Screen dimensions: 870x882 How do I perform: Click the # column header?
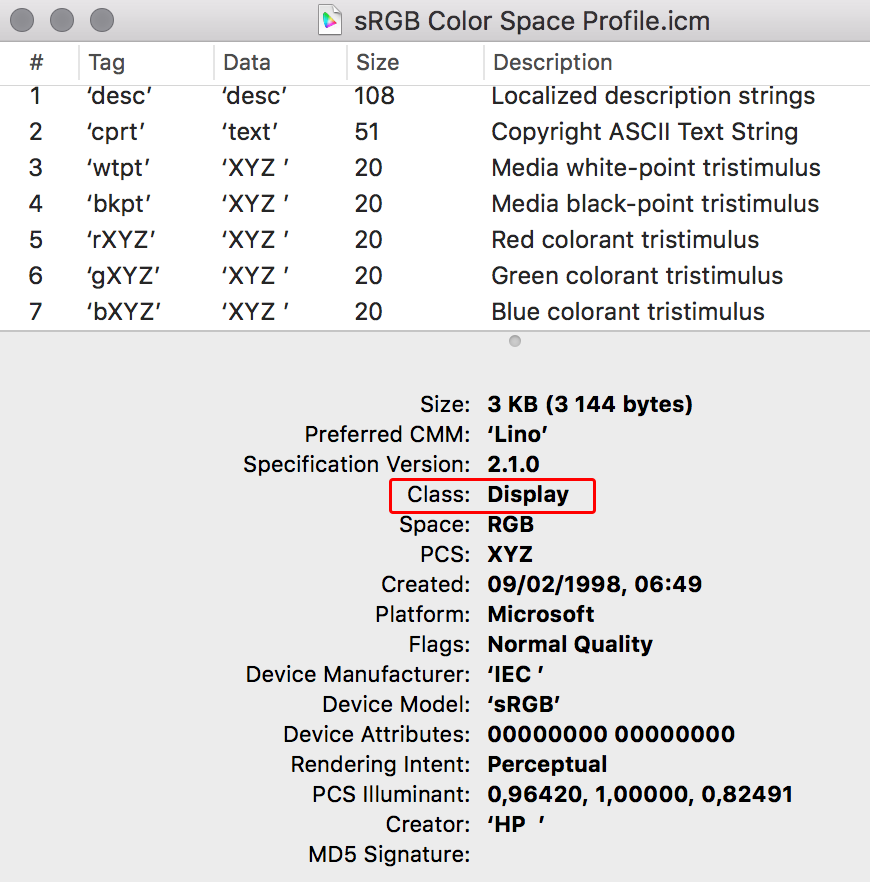[x=39, y=62]
